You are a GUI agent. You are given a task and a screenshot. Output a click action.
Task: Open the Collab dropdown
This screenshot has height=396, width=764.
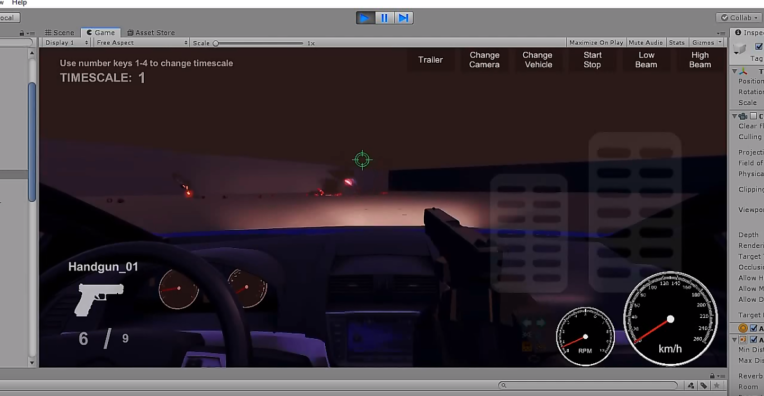tap(739, 18)
